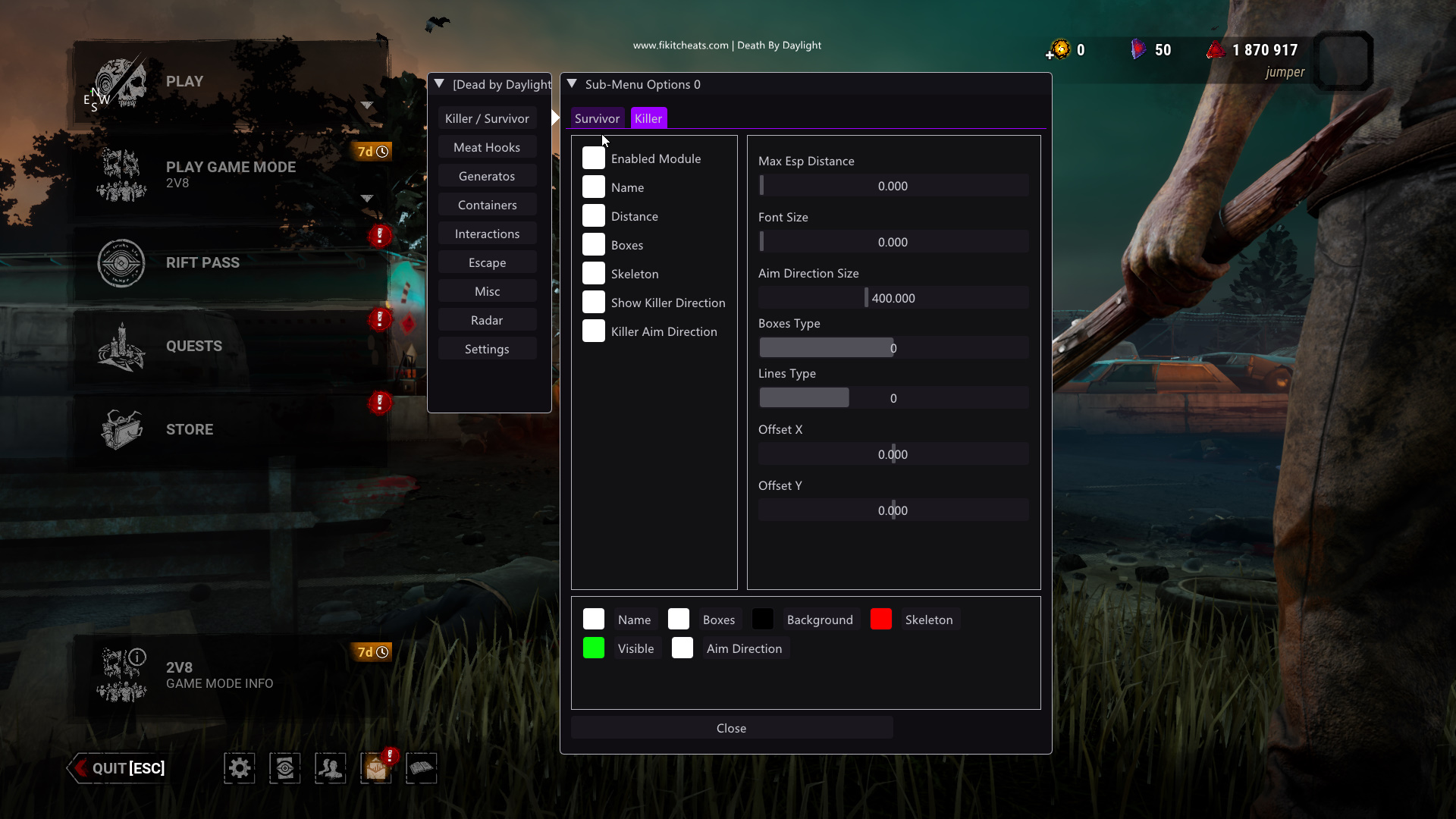Open settings gear icon in bottom bar
The image size is (1456, 819).
click(x=240, y=768)
